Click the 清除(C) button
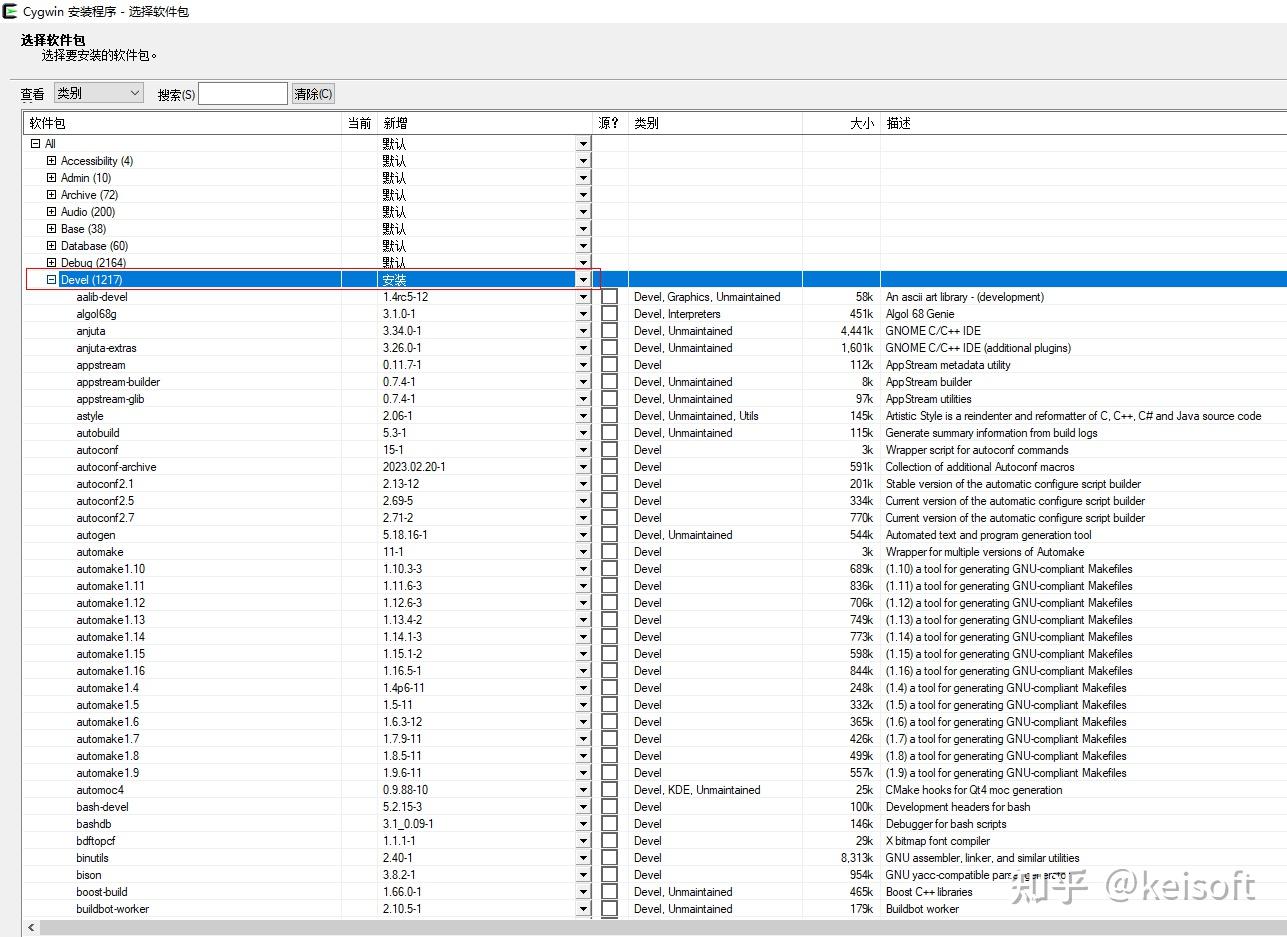This screenshot has width=1287, height=937. (x=313, y=94)
